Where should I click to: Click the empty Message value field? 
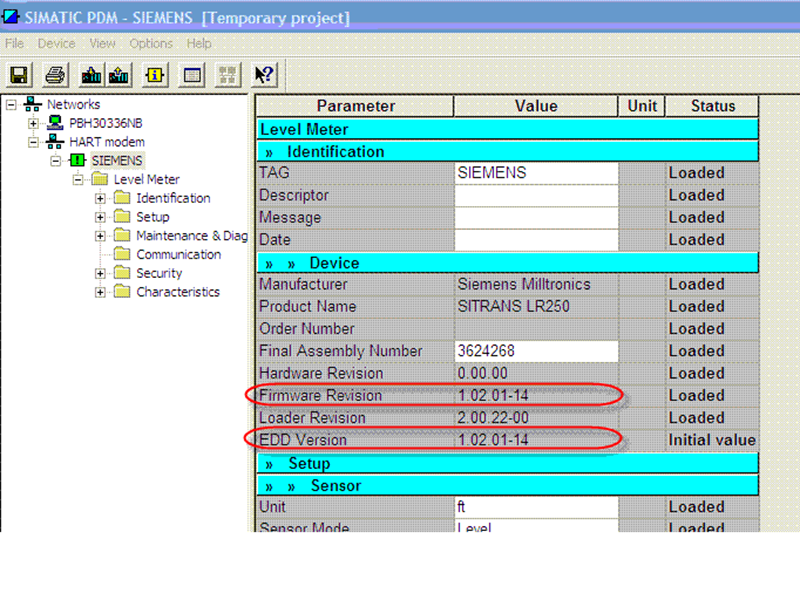536,217
